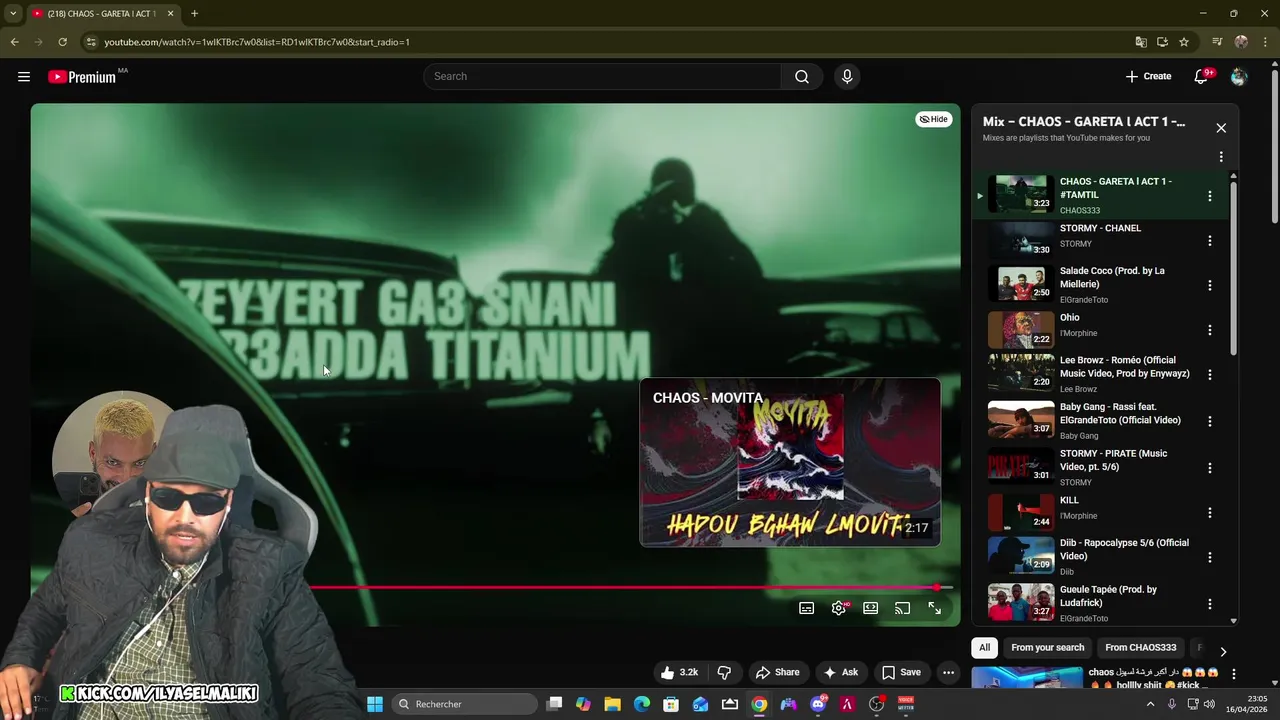Open Ohio video thumbnail

(1021, 329)
